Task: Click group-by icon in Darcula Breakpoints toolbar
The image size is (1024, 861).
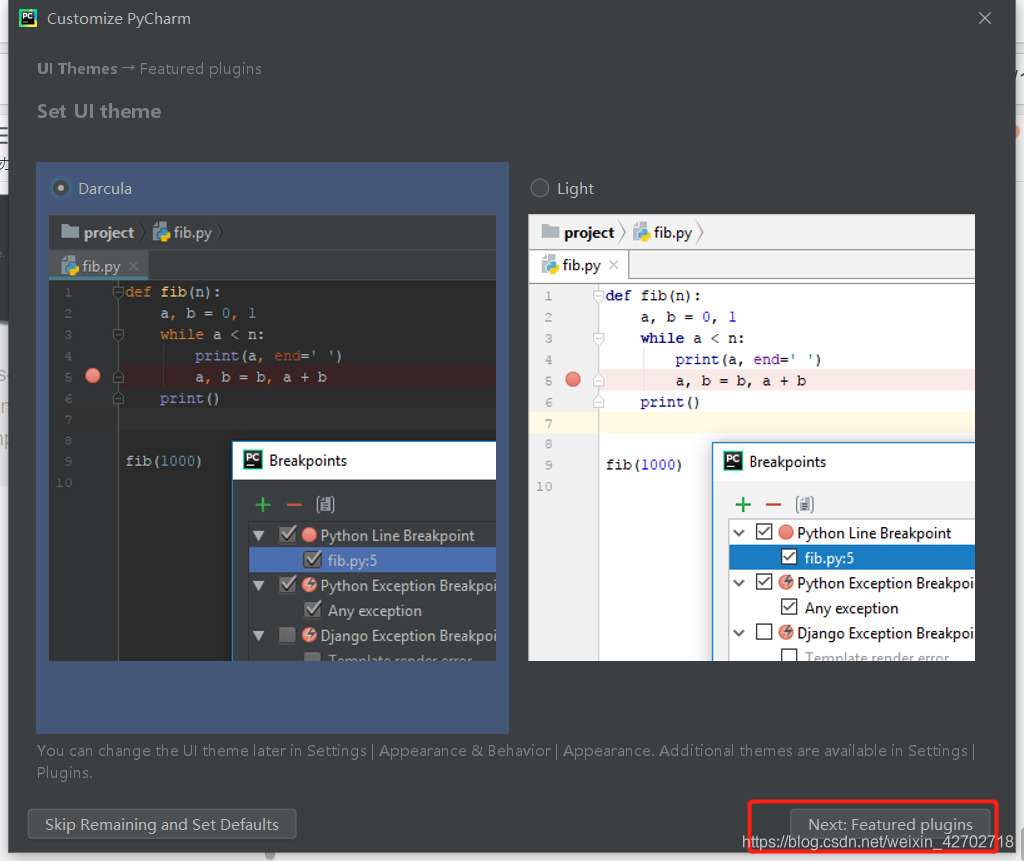Action: (x=325, y=504)
